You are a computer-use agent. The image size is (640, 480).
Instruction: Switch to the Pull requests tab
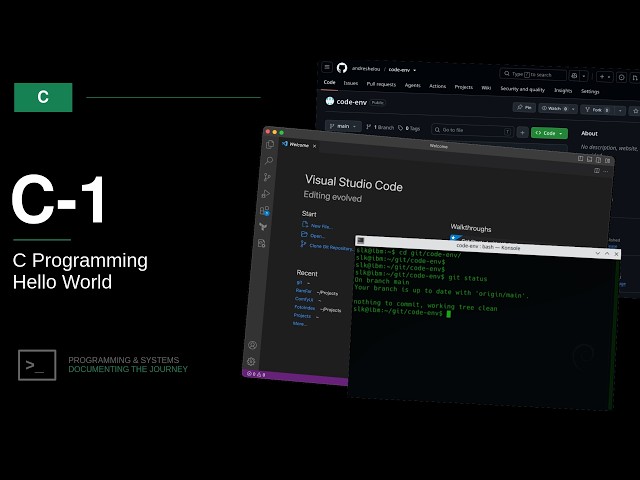click(381, 84)
